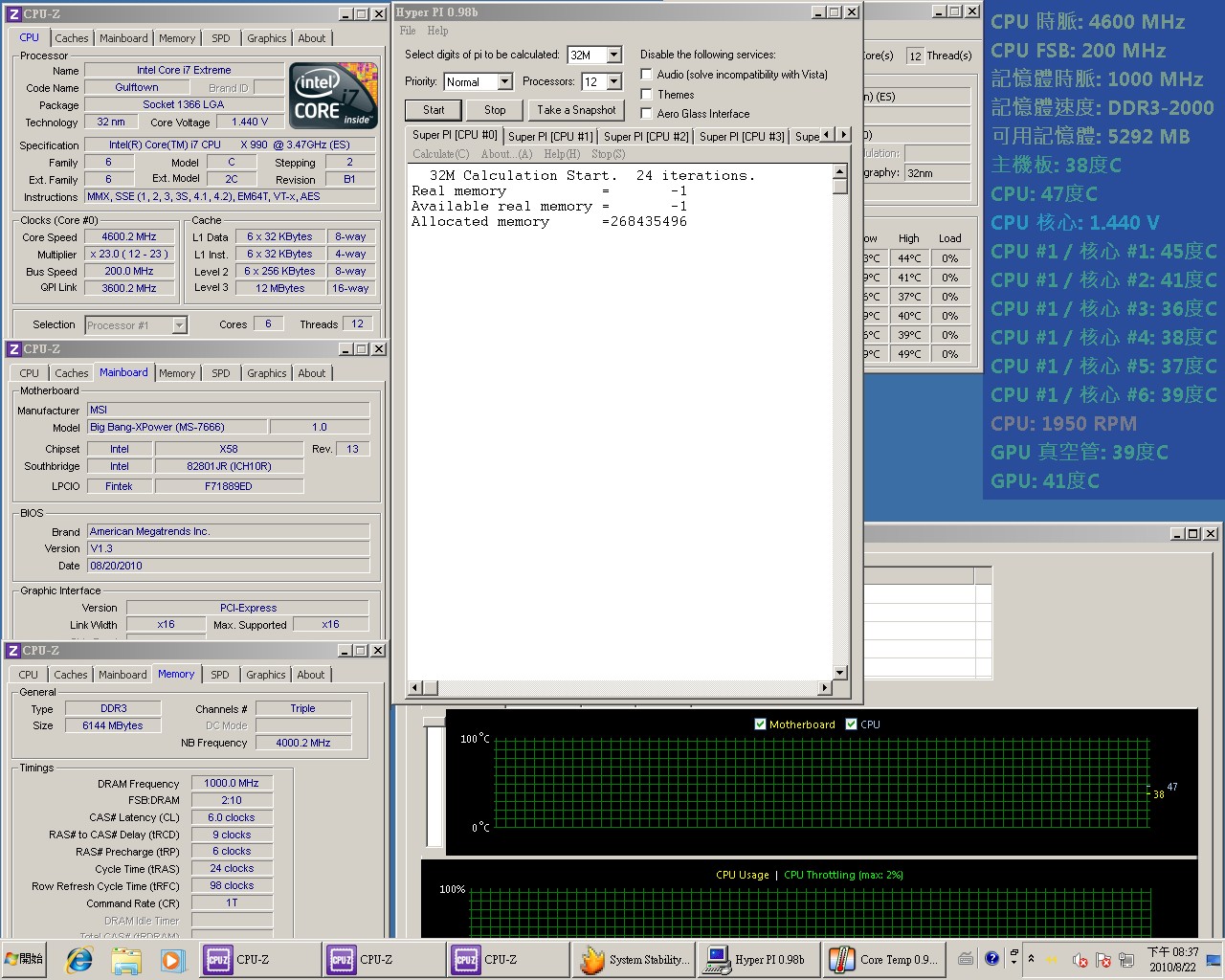The height and width of the screenshot is (980, 1225).
Task: Uncheck the CPU temperature graph checkbox
Action: point(852,724)
